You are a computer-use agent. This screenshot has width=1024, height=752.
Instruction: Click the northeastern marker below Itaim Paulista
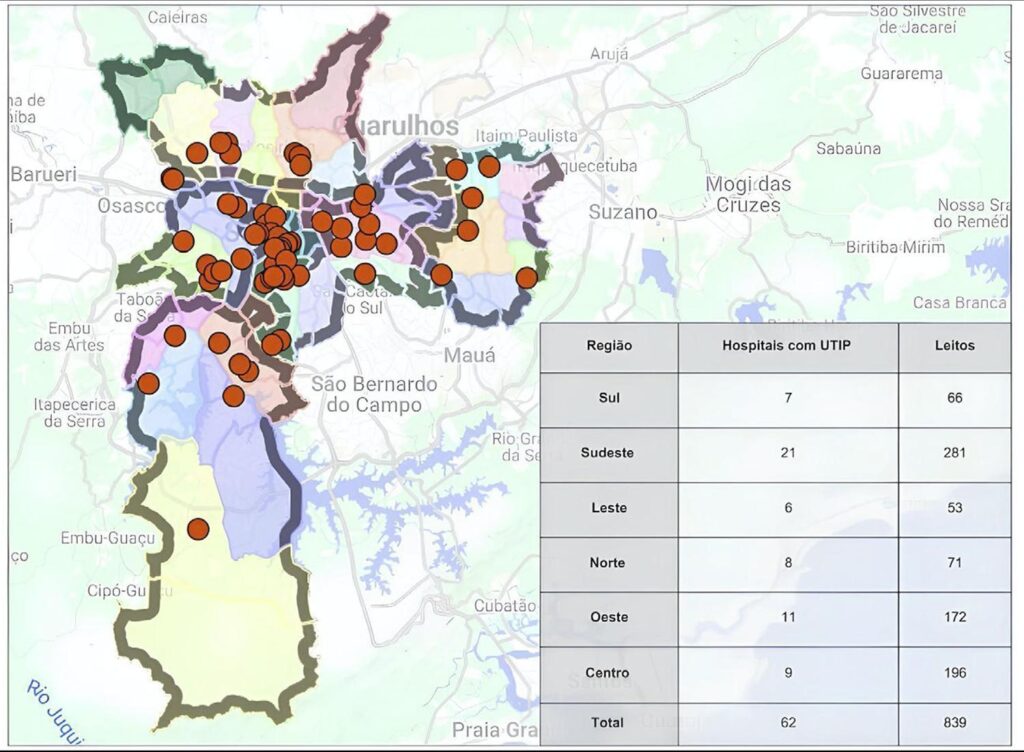pyautogui.click(x=489, y=167)
